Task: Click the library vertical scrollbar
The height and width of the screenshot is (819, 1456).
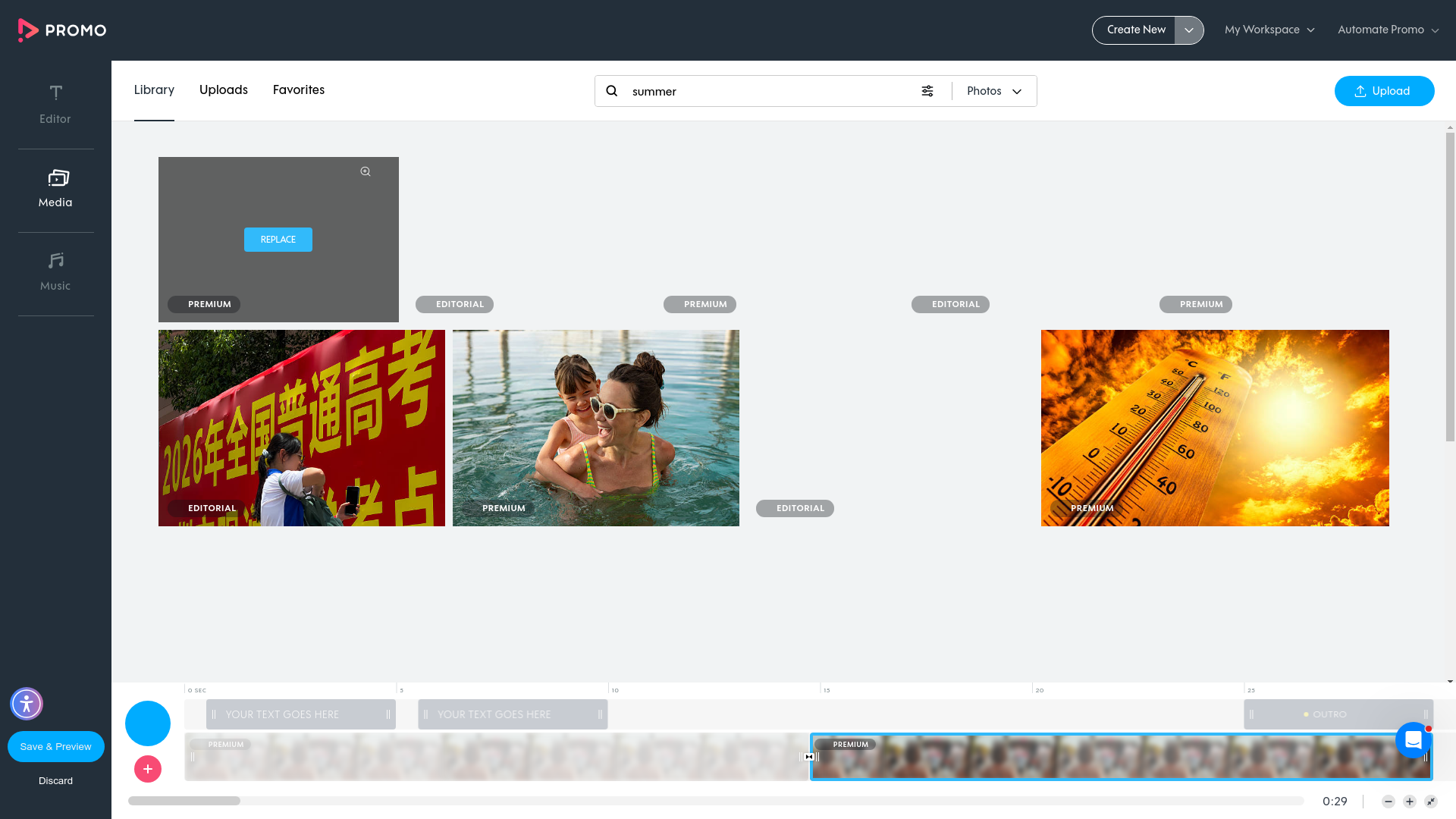Action: click(1450, 287)
